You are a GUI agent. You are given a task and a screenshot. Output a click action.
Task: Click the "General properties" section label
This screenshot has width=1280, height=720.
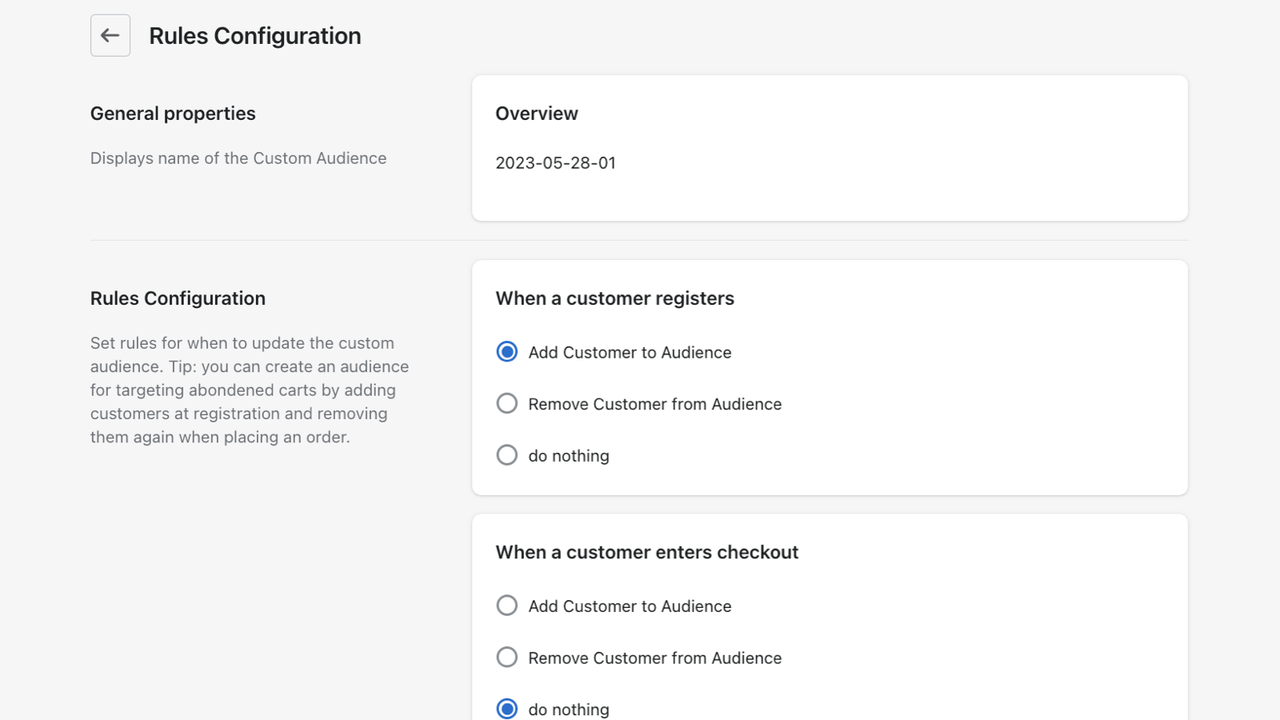pyautogui.click(x=172, y=113)
